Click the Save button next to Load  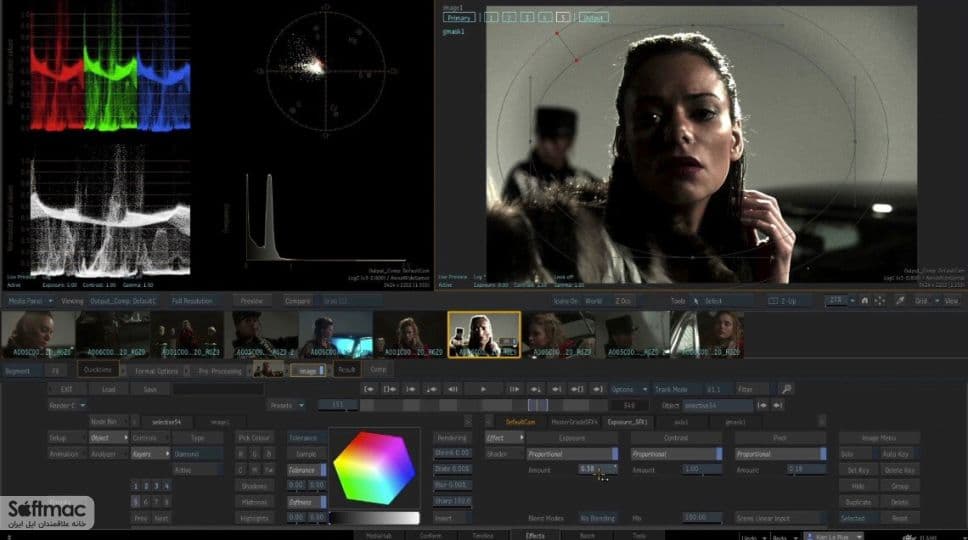click(150, 389)
